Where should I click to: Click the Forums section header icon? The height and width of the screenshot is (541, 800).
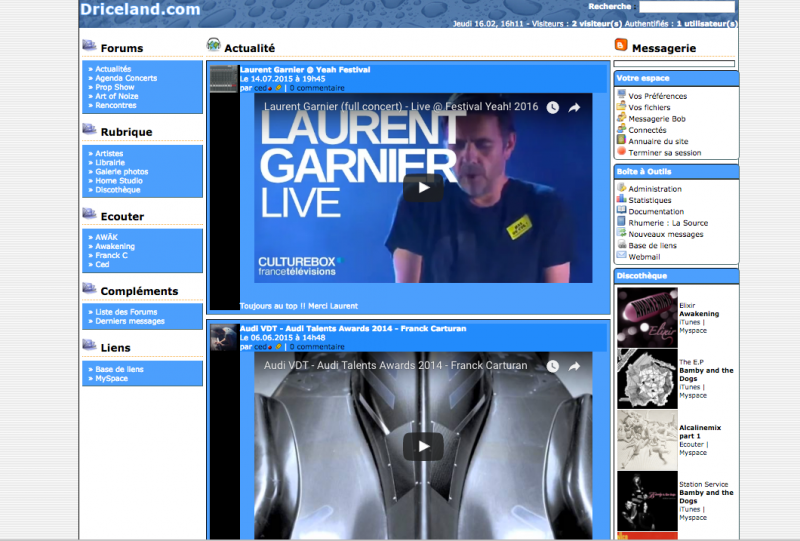[x=89, y=45]
